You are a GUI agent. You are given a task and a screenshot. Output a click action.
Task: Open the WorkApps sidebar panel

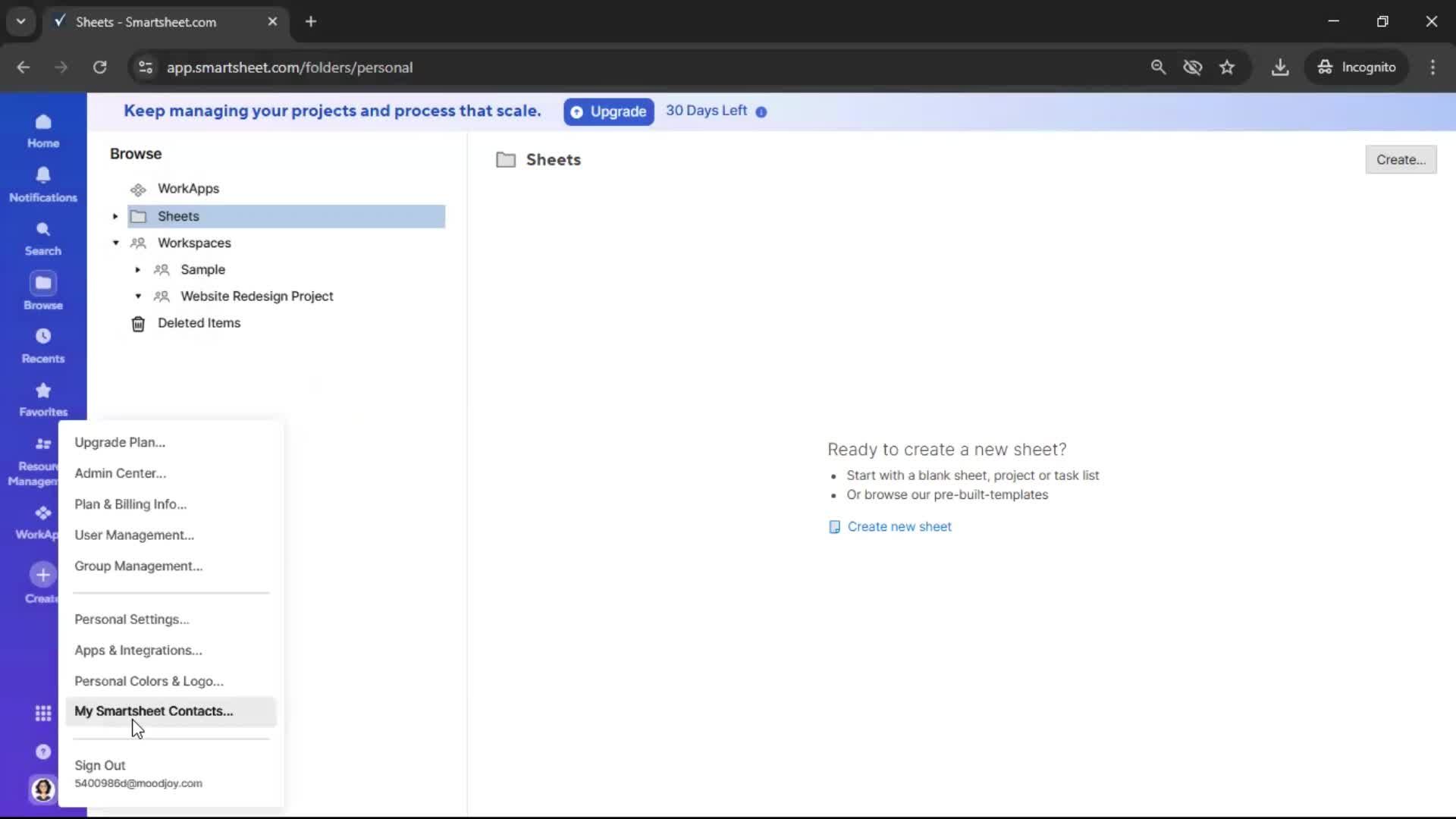pyautogui.click(x=42, y=521)
